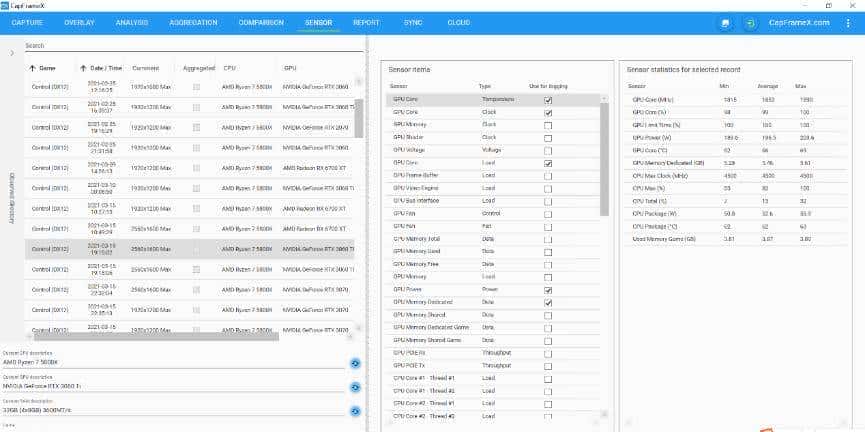Edit the custom GPU description field

174,386
